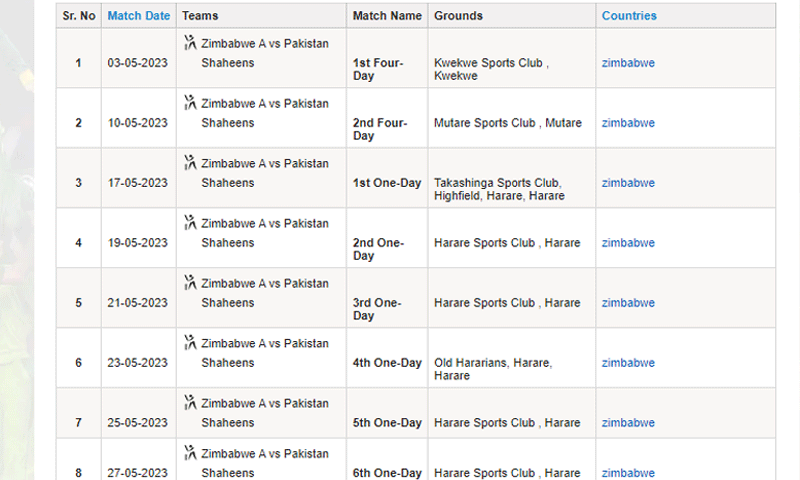
Task: Click the Kwekwe Sports Club ground cell
Action: 512,58
